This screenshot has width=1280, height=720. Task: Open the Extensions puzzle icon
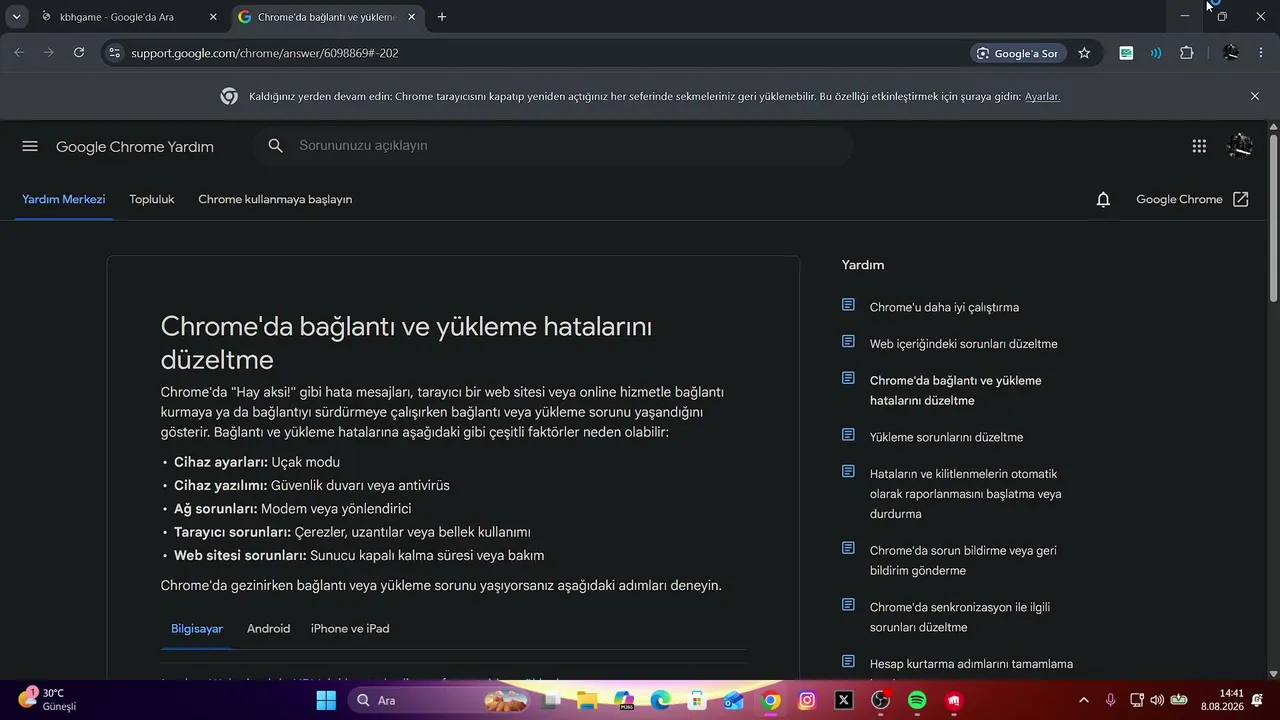[x=1187, y=53]
